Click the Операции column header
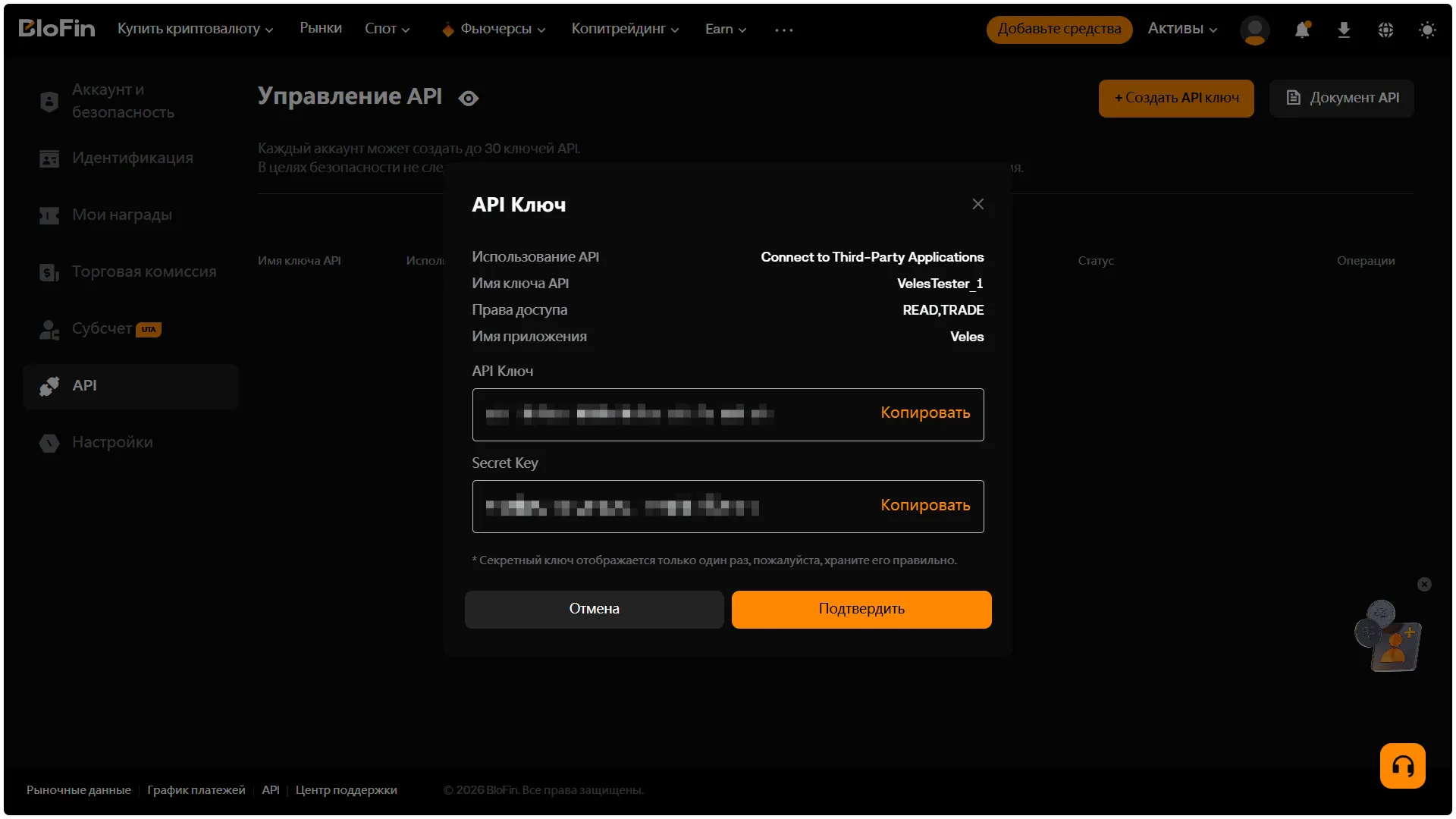The height and width of the screenshot is (819, 1456). tap(1366, 261)
